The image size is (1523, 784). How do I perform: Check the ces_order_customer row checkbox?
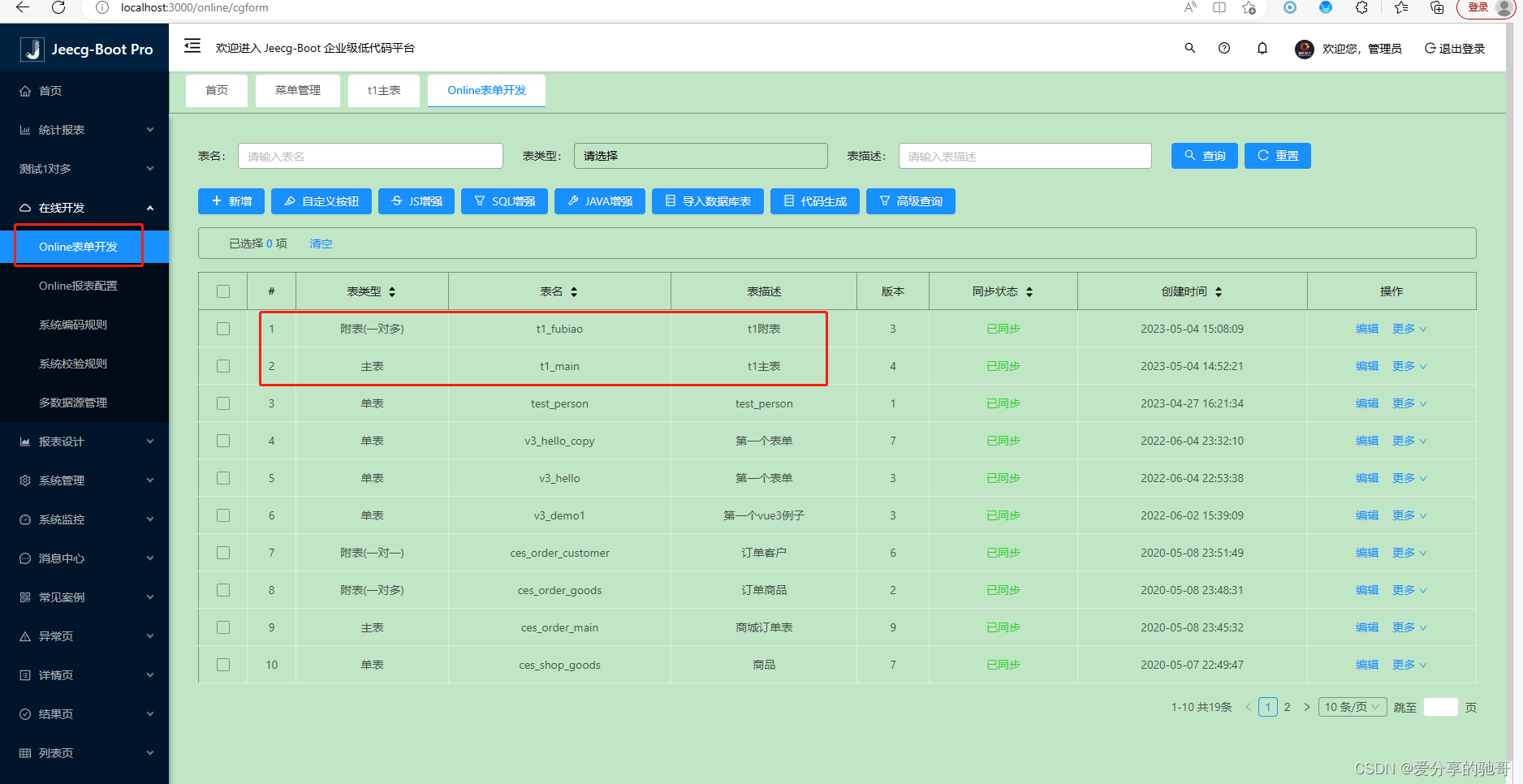pos(223,553)
